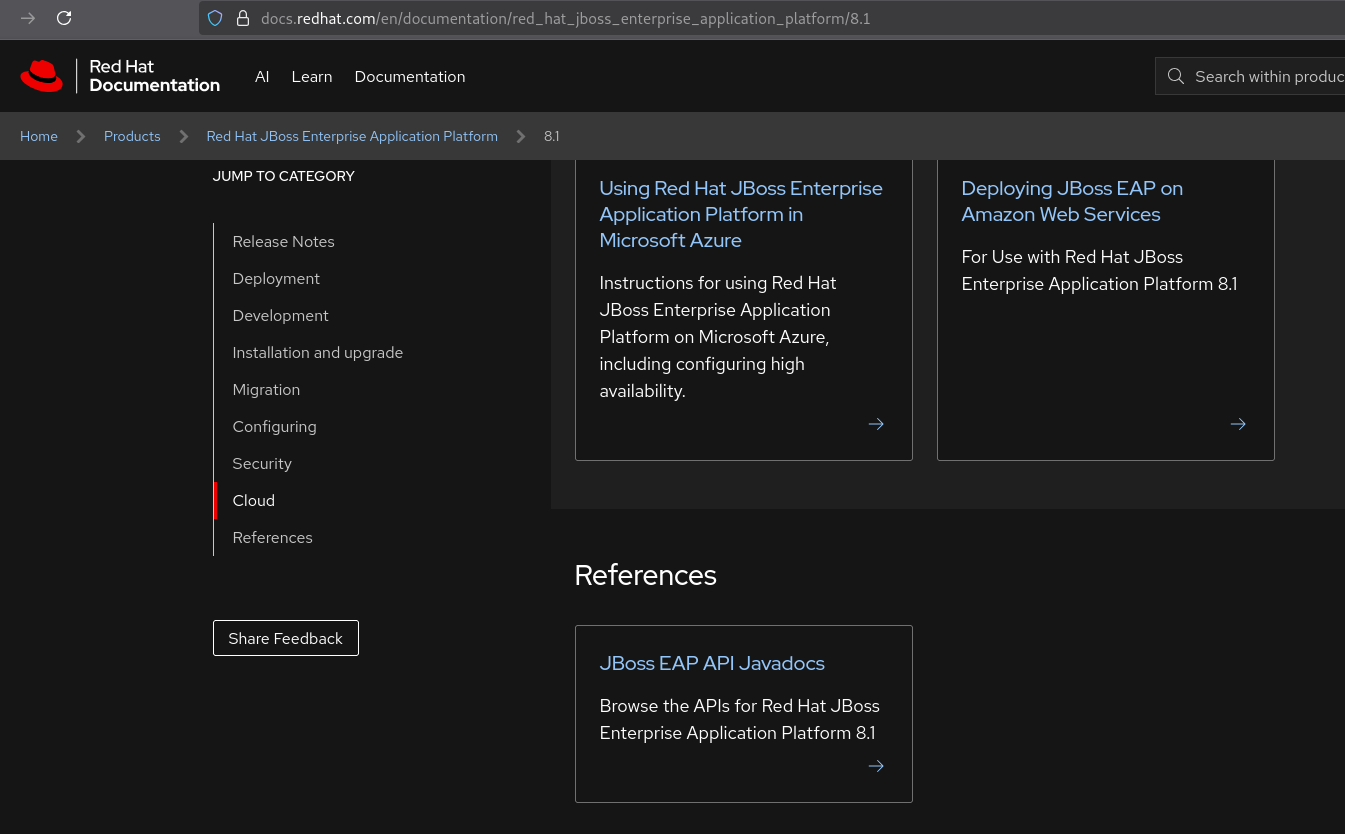Go to Home breadcrumb

tap(39, 136)
